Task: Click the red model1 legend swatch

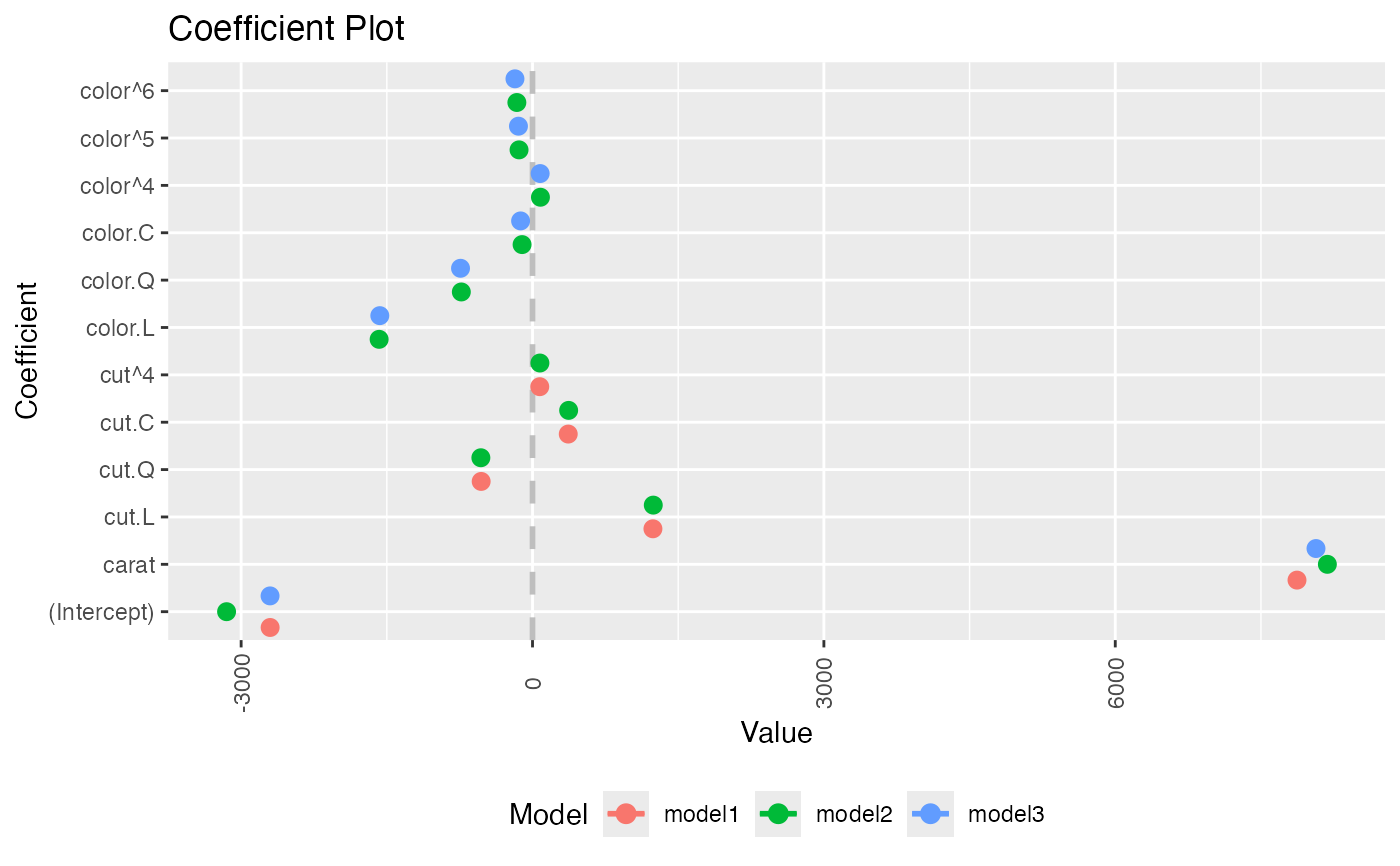Action: point(626,814)
